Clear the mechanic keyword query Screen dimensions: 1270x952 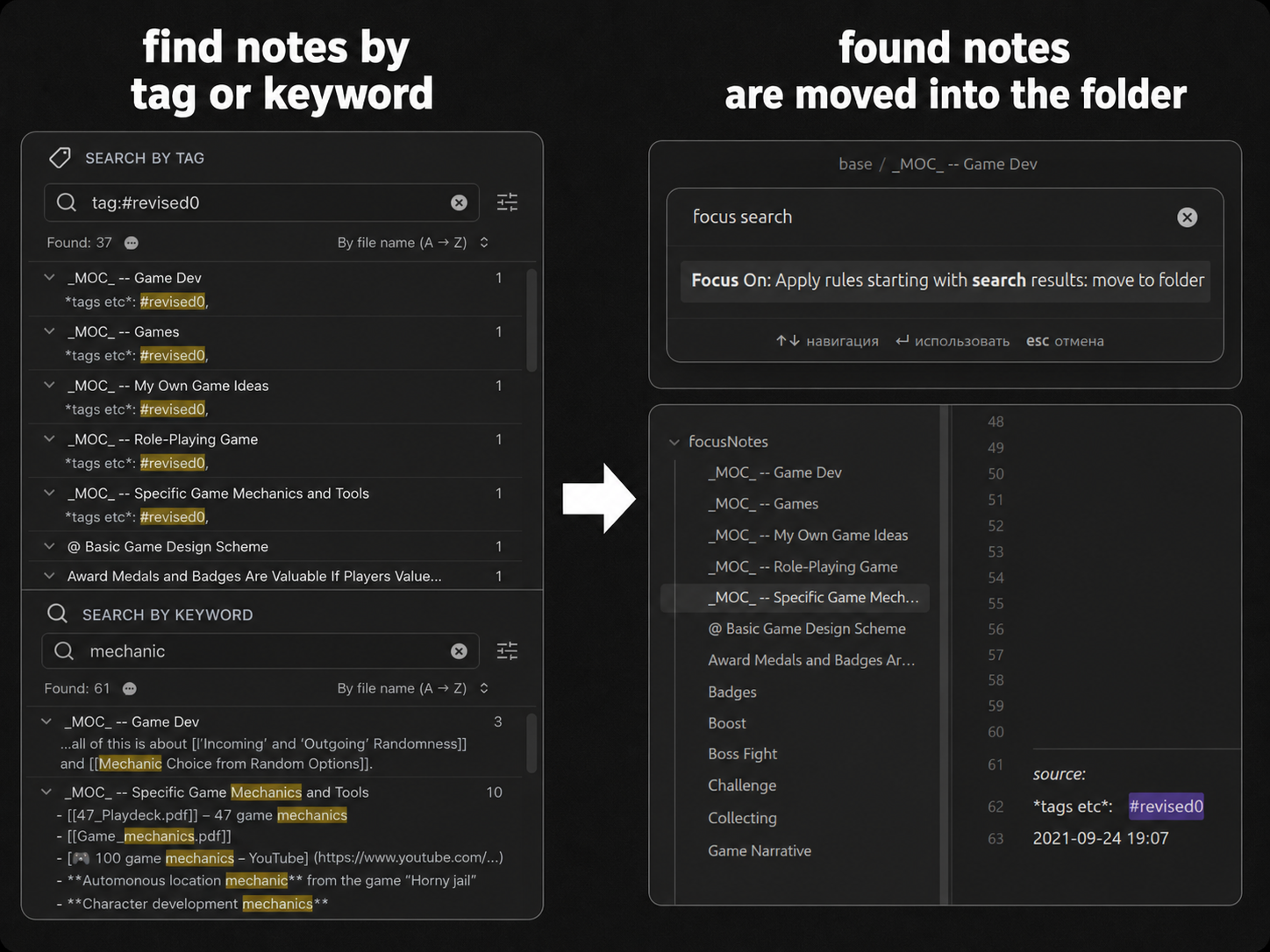pos(459,651)
